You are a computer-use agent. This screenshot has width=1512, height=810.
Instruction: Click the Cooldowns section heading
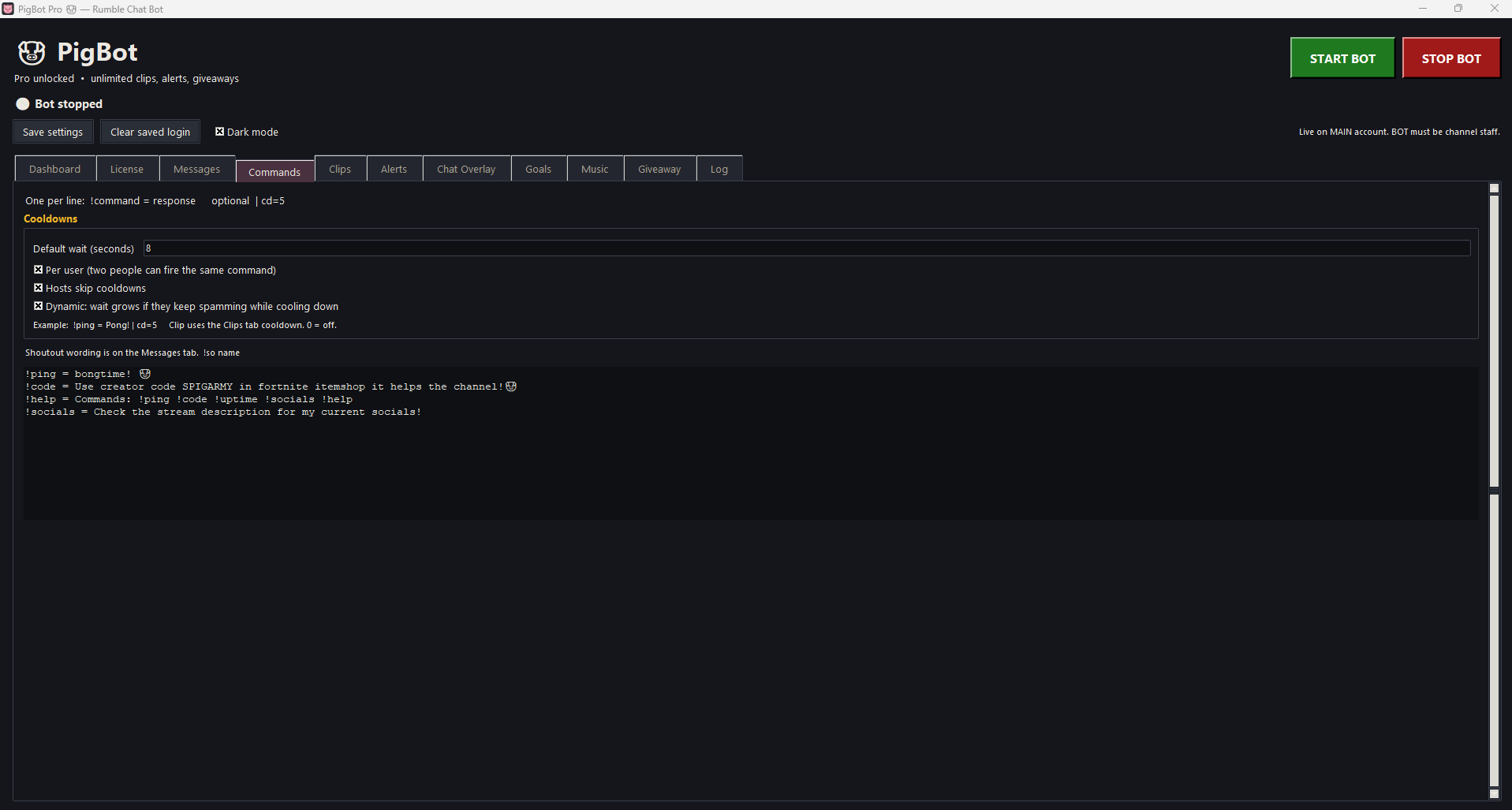pos(50,218)
